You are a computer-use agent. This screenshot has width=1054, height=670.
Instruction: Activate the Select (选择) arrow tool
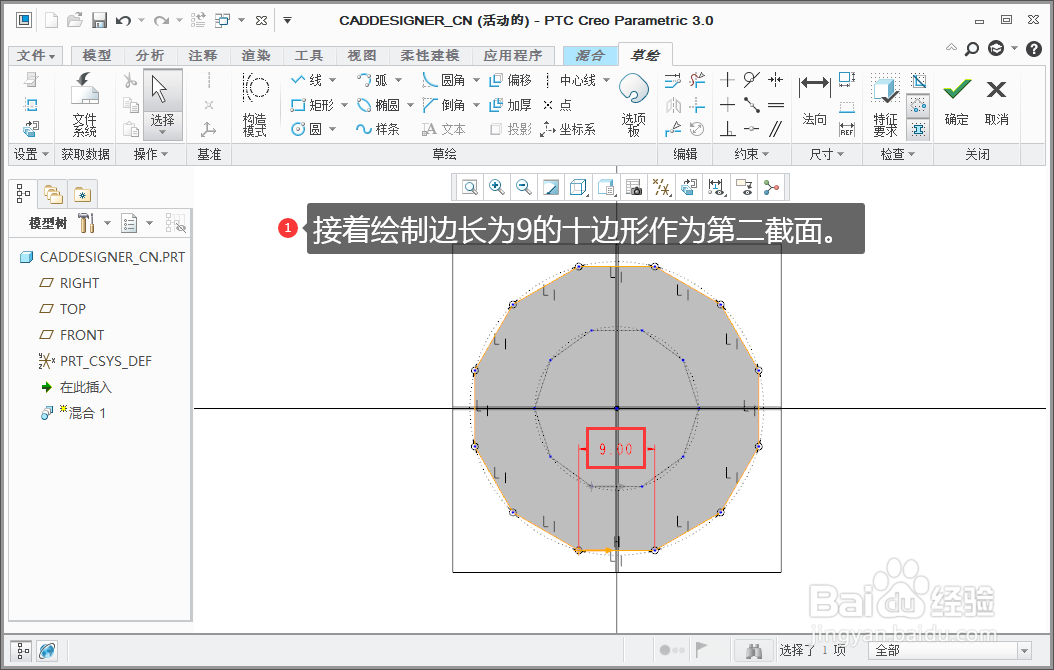162,104
